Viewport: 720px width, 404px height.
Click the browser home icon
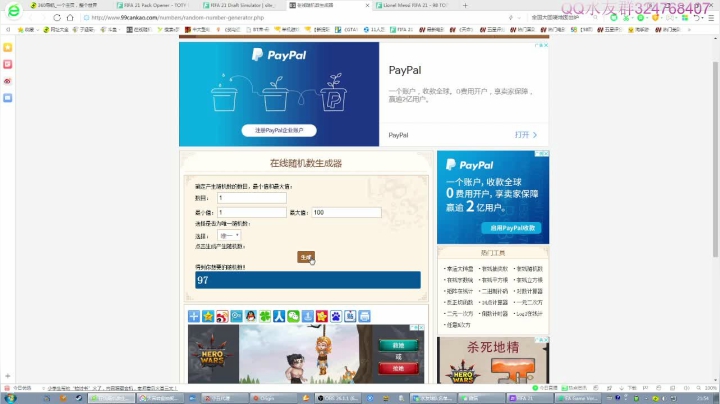click(x=70, y=17)
